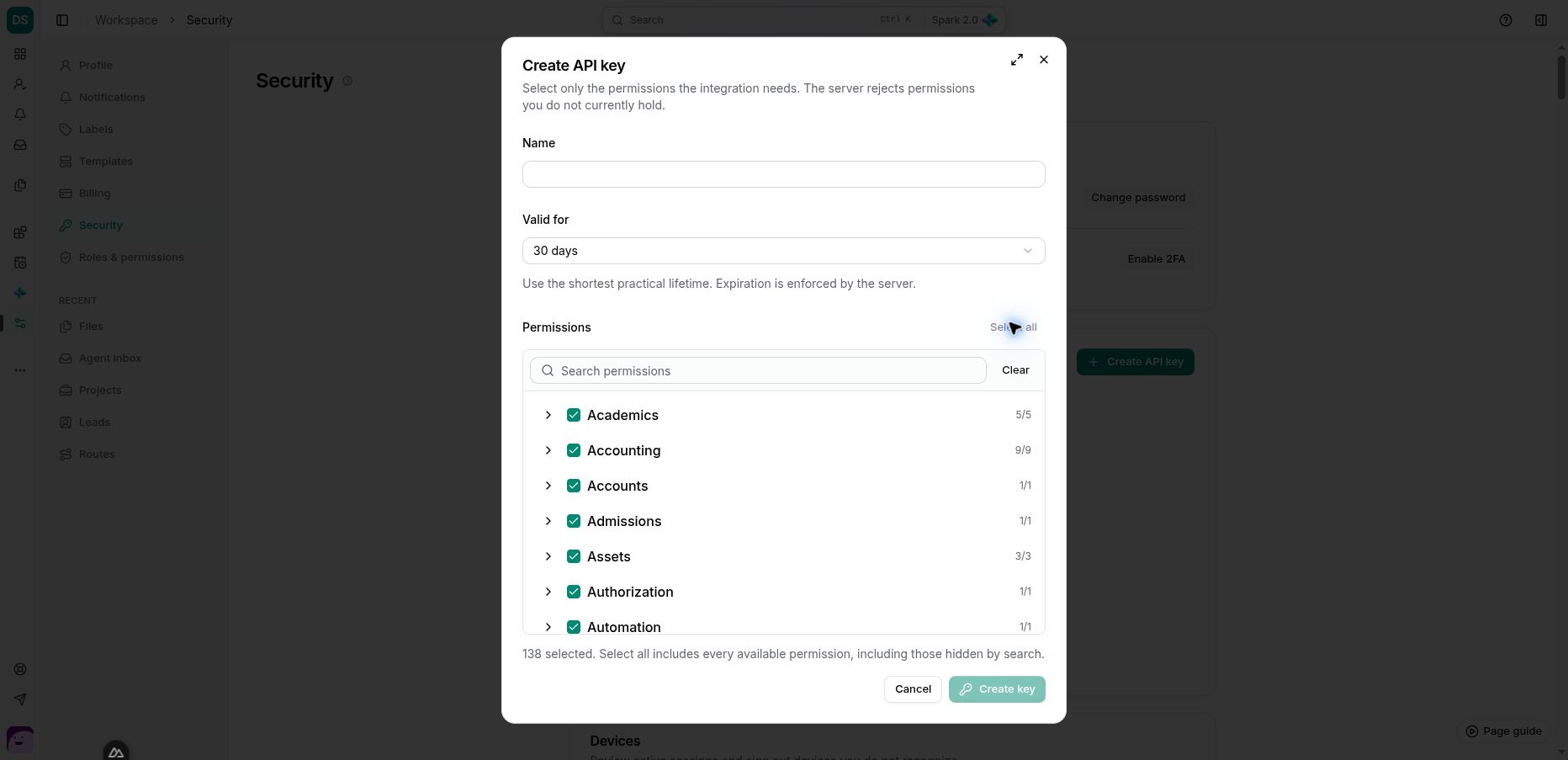
Task: Open Billing in the settings menu
Action: [x=135, y=194]
